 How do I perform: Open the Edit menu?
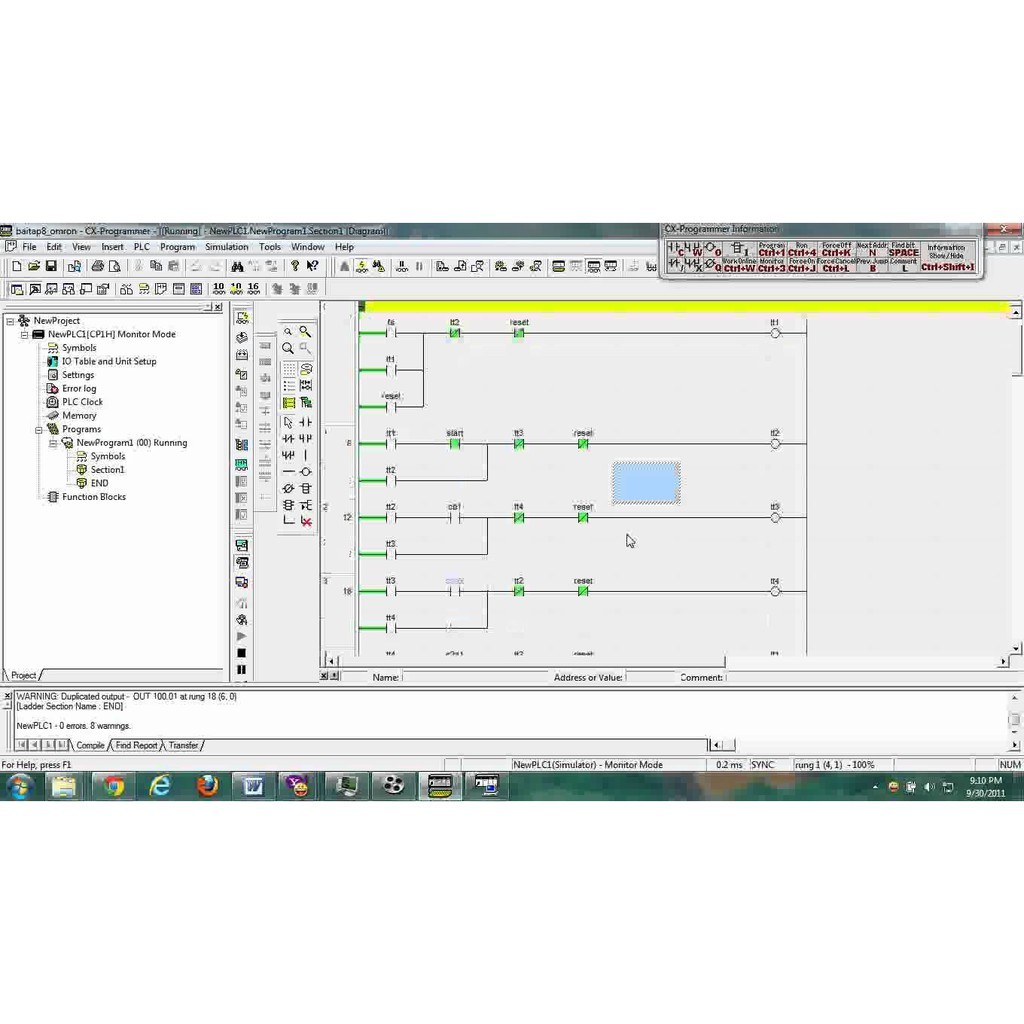coord(54,247)
